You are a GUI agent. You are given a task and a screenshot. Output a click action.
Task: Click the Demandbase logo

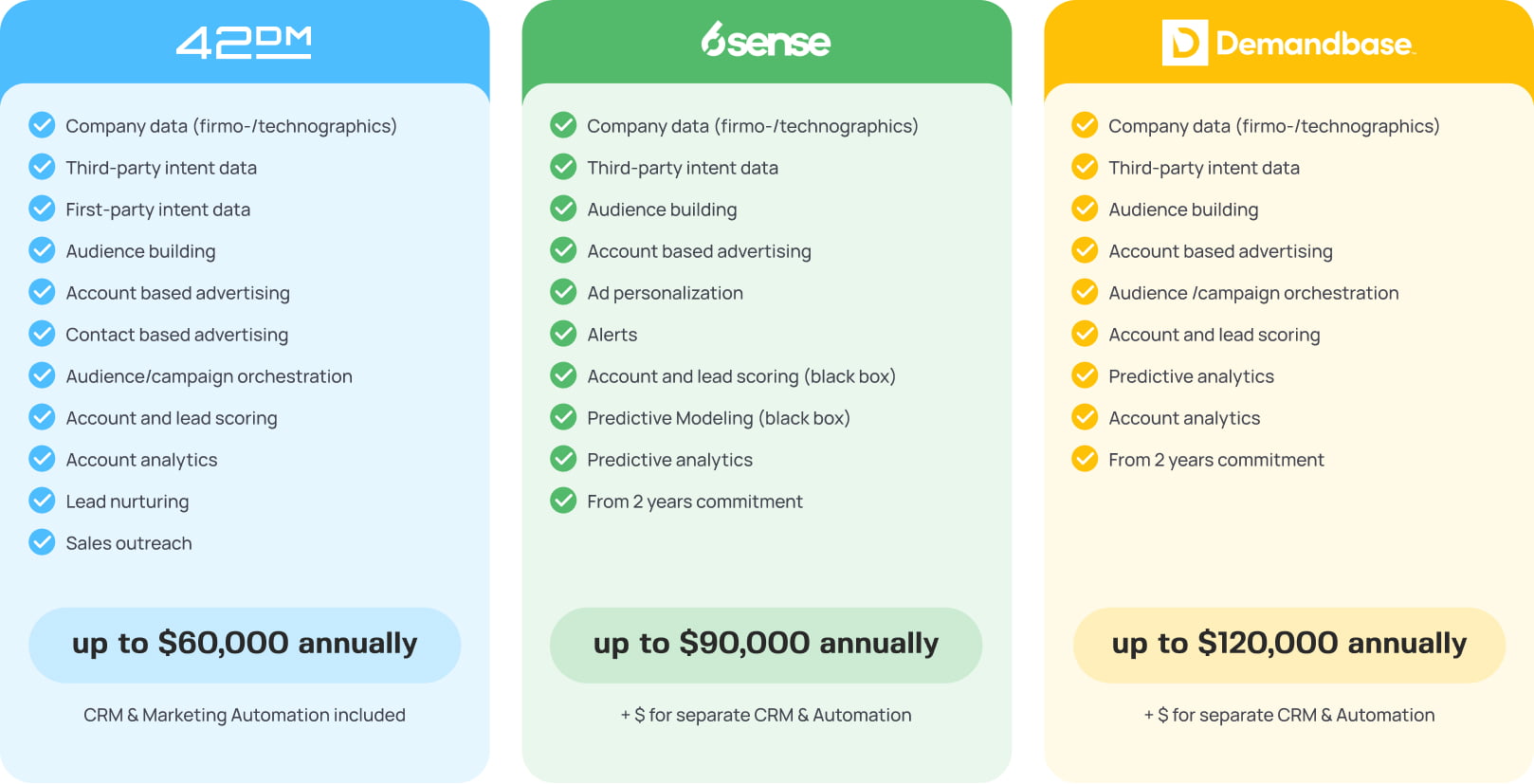pos(1288,43)
